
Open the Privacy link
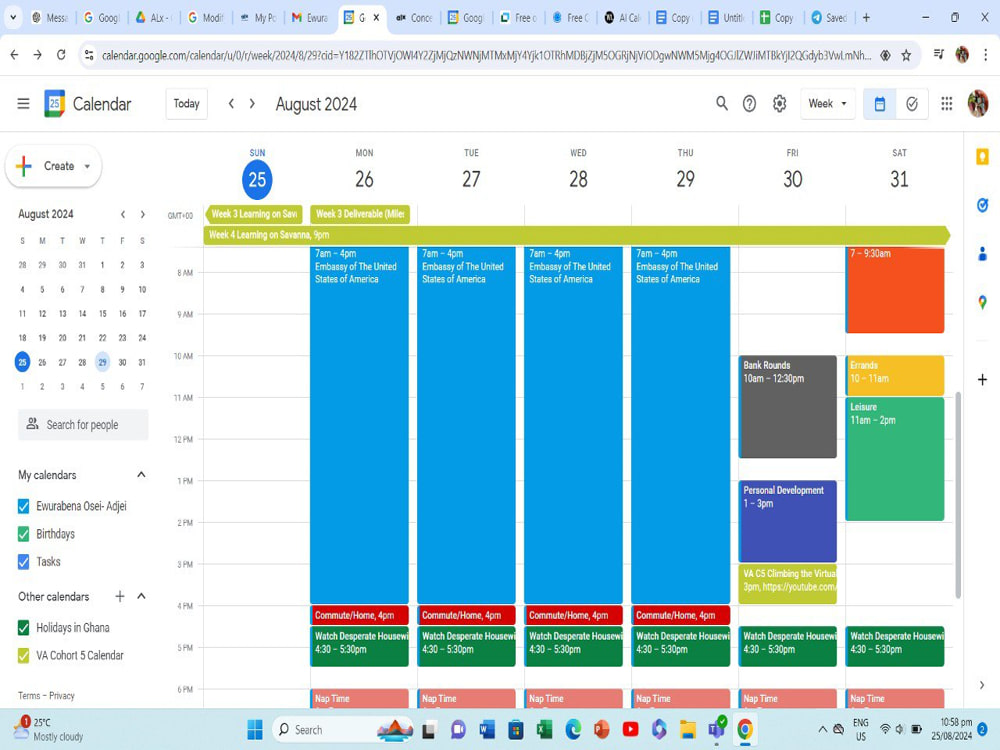point(62,696)
